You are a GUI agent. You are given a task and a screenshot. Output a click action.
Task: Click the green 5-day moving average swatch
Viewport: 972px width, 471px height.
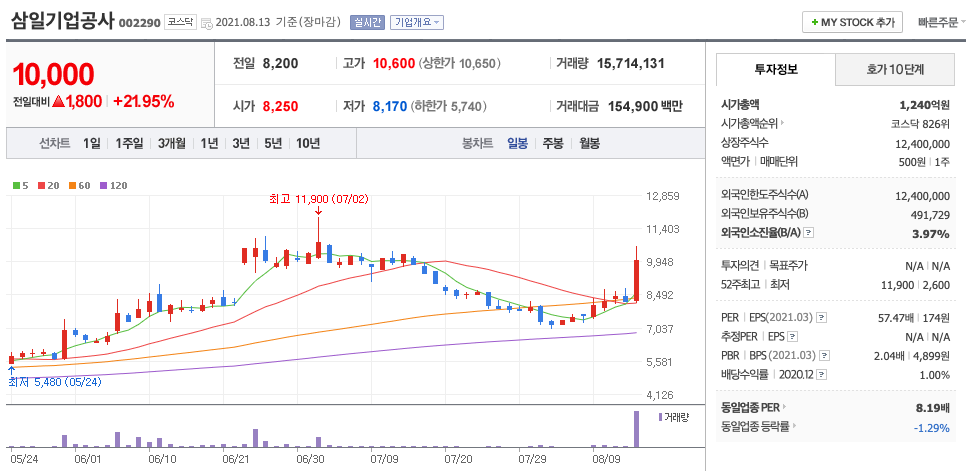point(17,185)
